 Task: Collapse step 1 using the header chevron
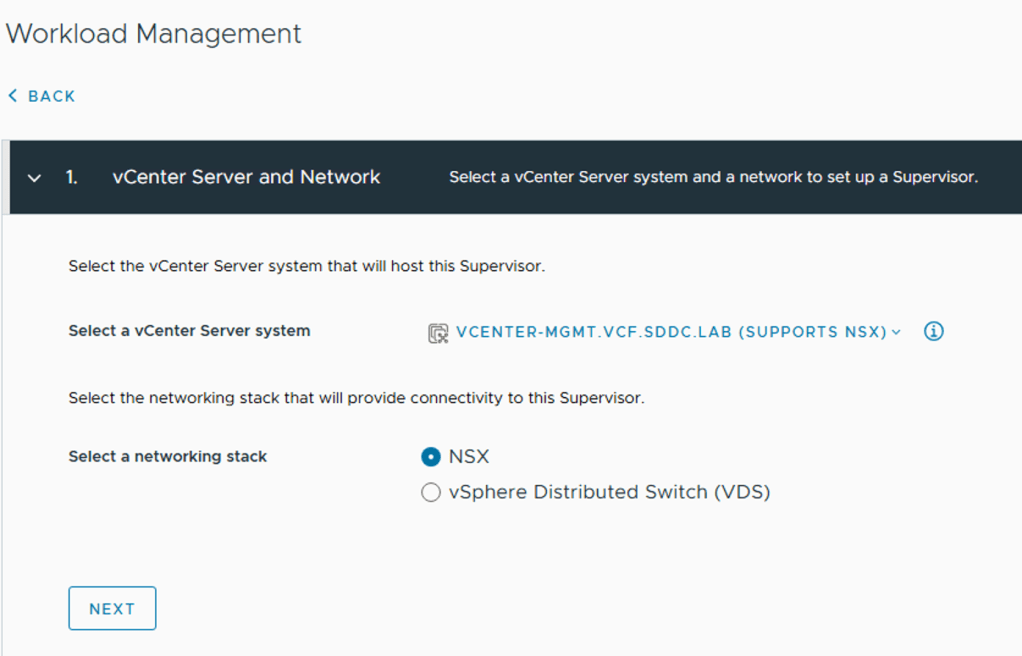pos(35,178)
